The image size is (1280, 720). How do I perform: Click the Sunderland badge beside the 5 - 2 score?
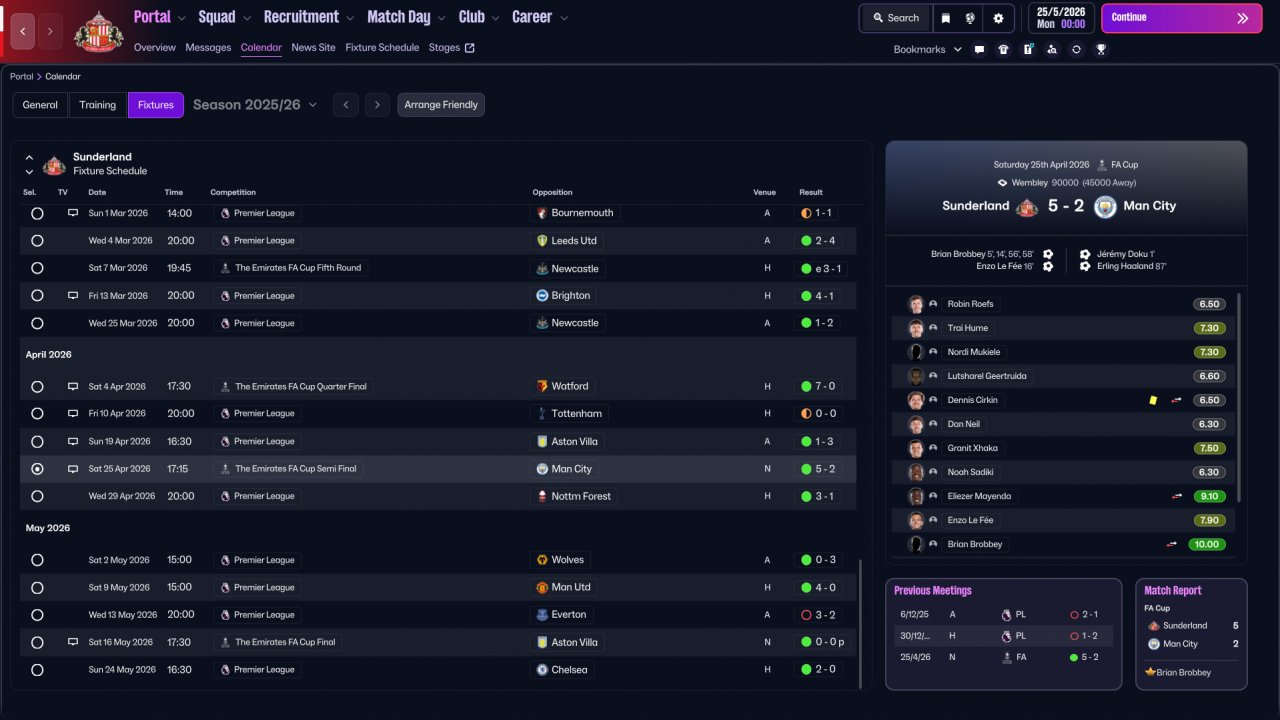pos(1027,206)
